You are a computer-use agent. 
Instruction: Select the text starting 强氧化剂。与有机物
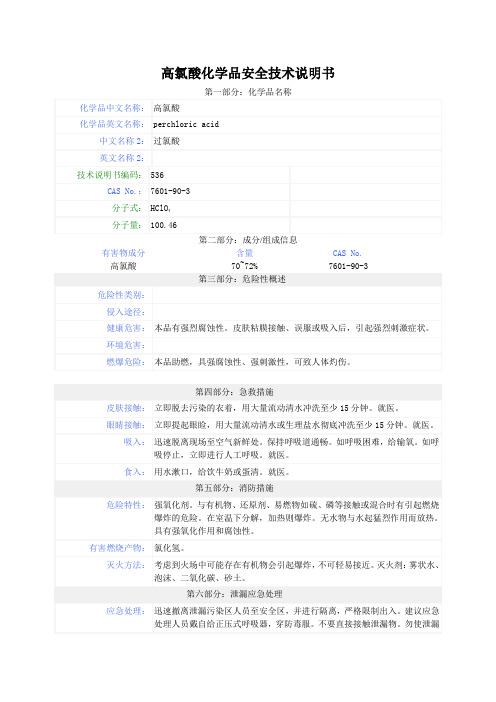coord(297,518)
